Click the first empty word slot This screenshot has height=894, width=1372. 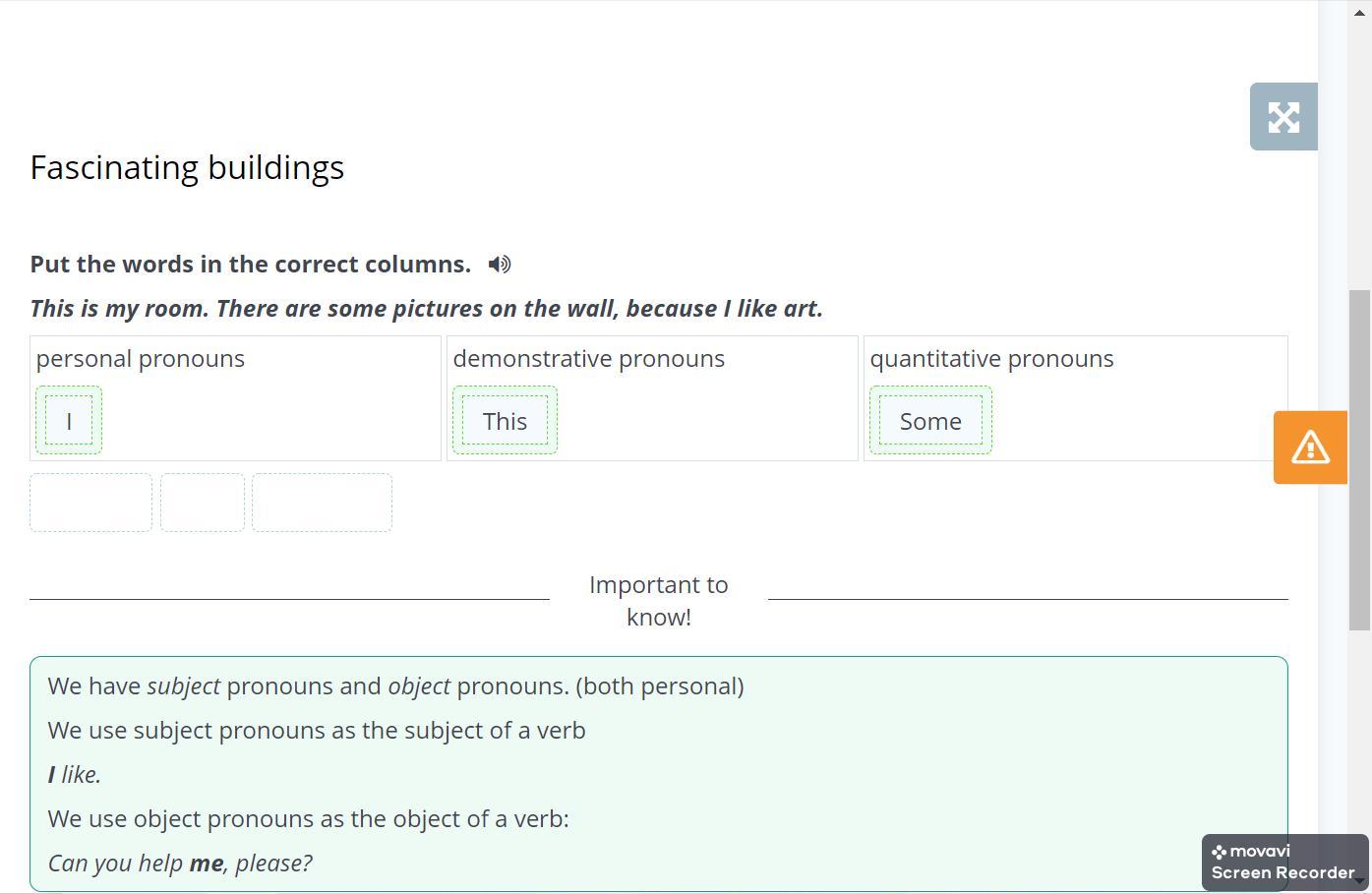pos(90,503)
